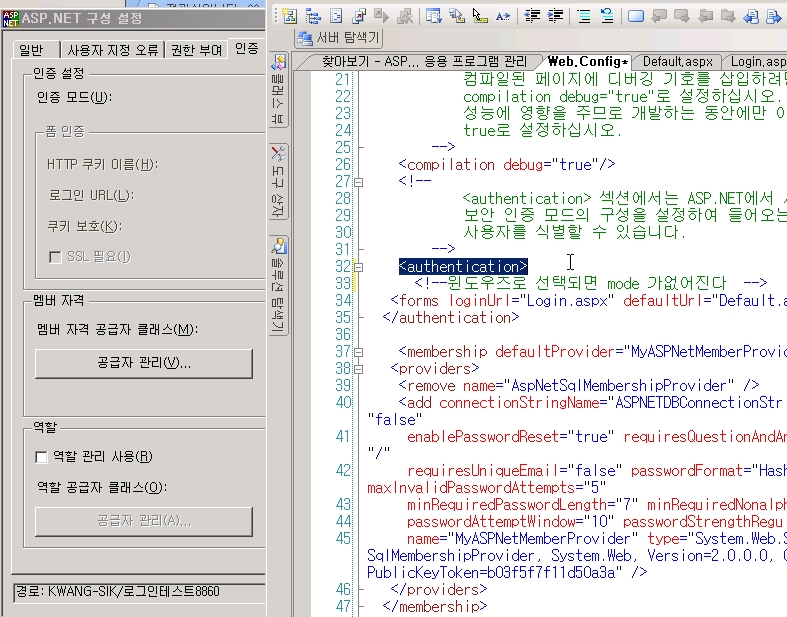Click the maxInvalidPasswordAttempts="5" text

pos(486,487)
